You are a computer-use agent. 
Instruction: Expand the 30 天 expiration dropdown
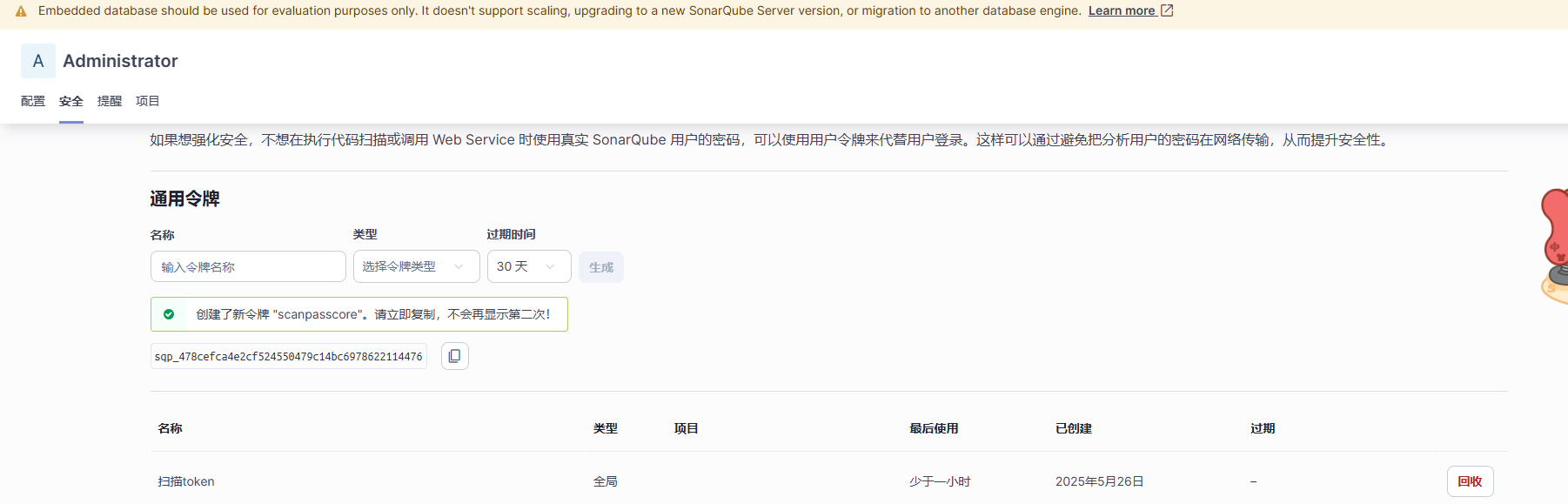[x=529, y=266]
